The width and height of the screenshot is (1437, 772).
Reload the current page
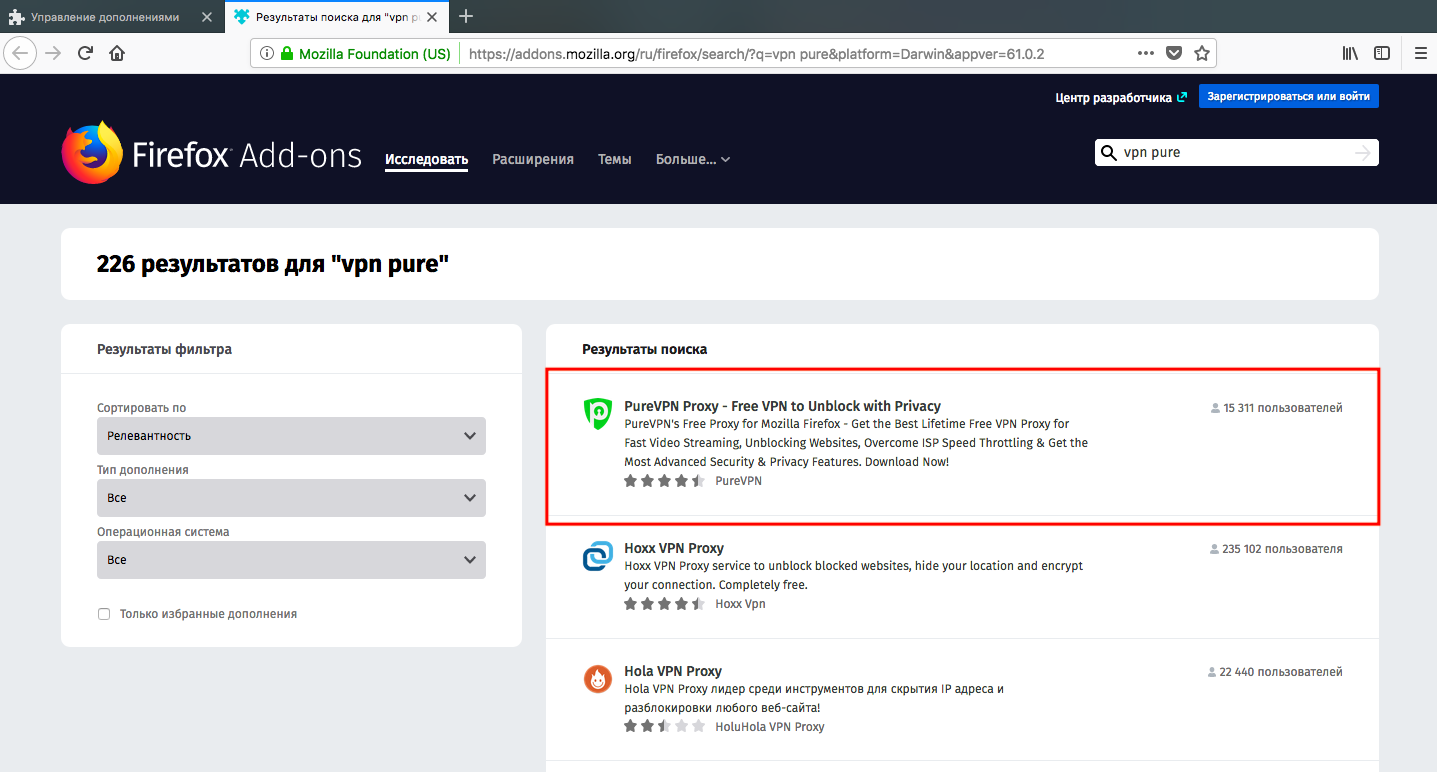85,53
